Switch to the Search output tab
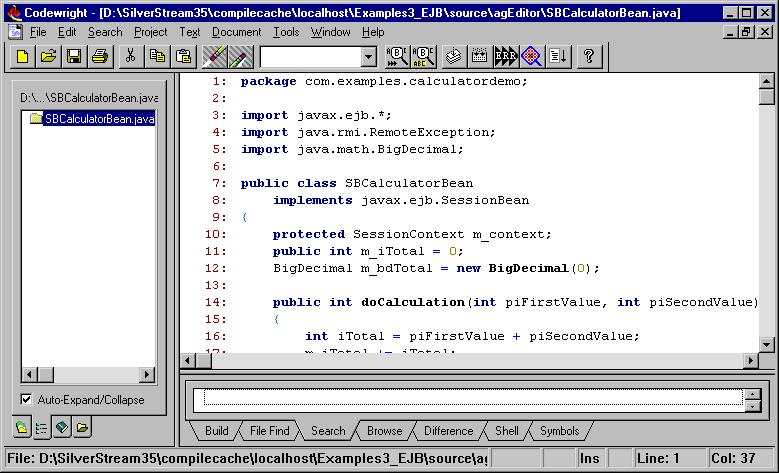This screenshot has width=779, height=473. click(328, 431)
